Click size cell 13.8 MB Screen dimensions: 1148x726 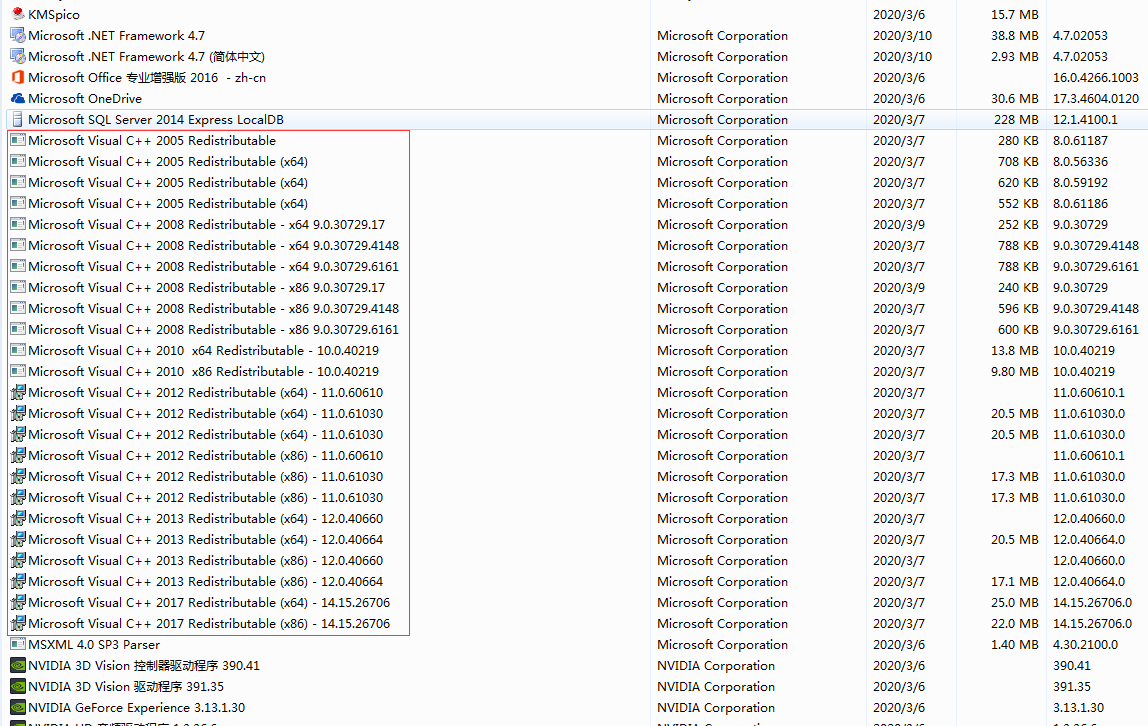[x=1014, y=350]
